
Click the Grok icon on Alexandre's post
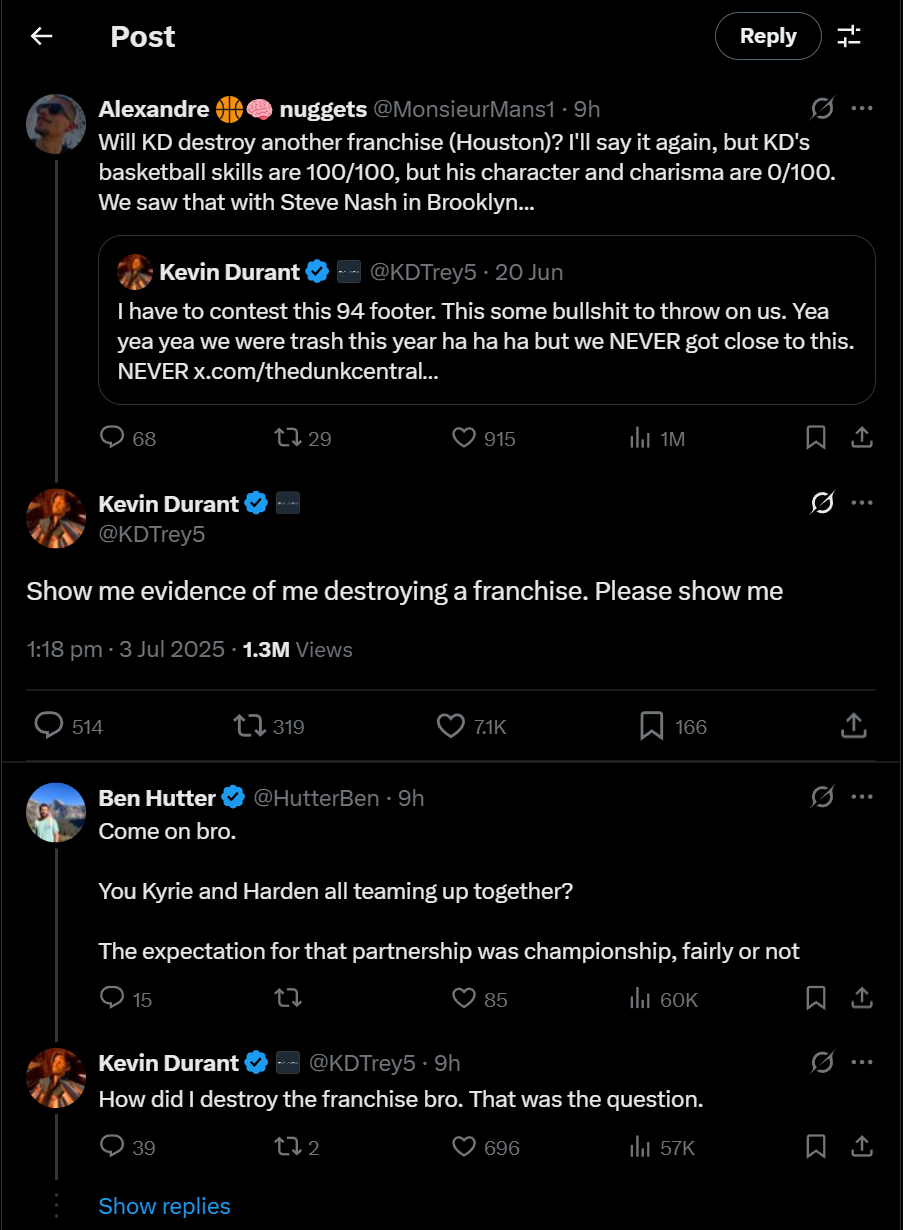point(823,108)
